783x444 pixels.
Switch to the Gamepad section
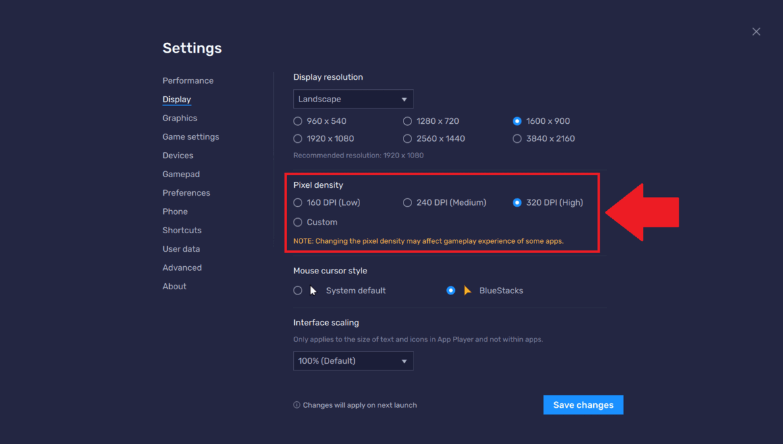tap(181, 174)
